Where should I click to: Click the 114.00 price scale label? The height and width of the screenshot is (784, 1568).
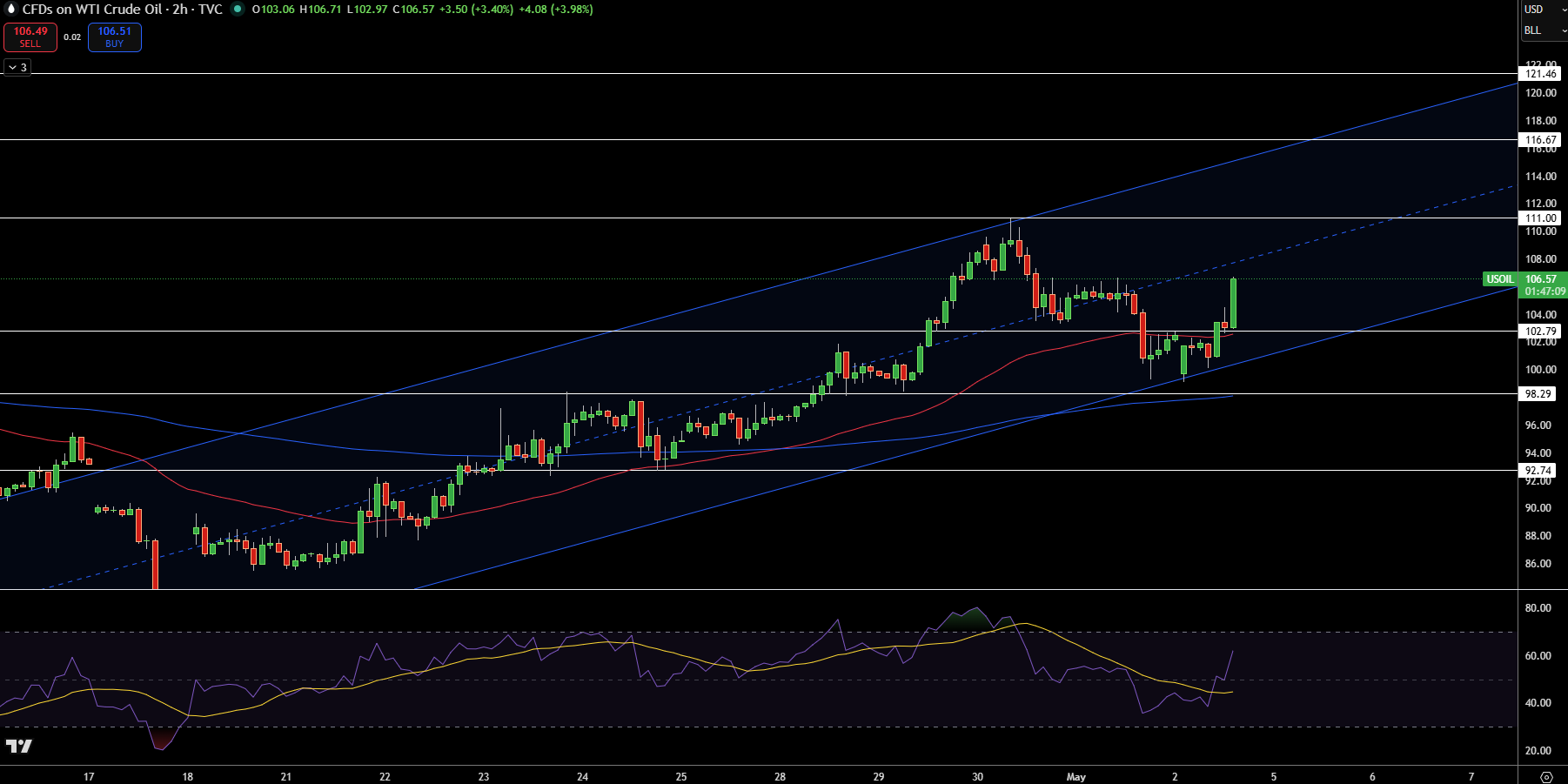pos(1540,177)
